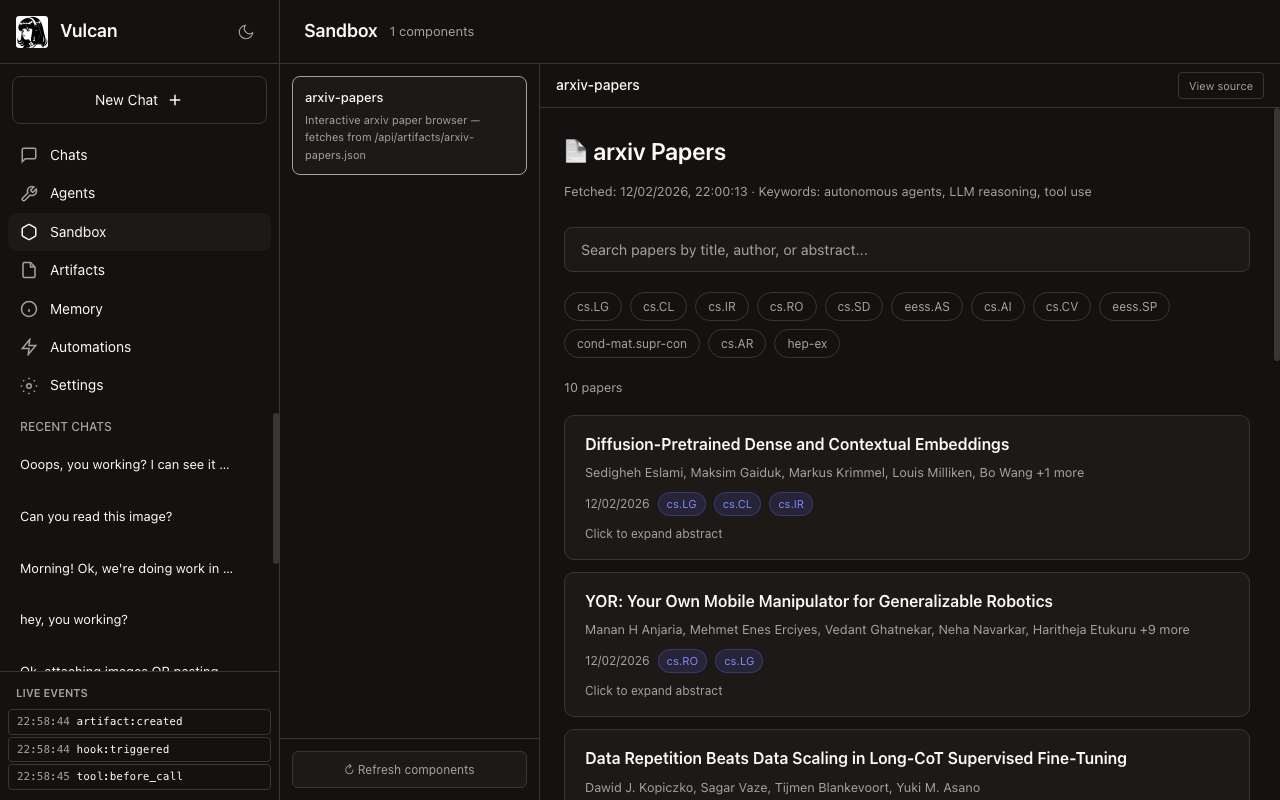Screen dimensions: 1280x800
Task: Select the arxiv-papers component in list
Action: click(409, 125)
